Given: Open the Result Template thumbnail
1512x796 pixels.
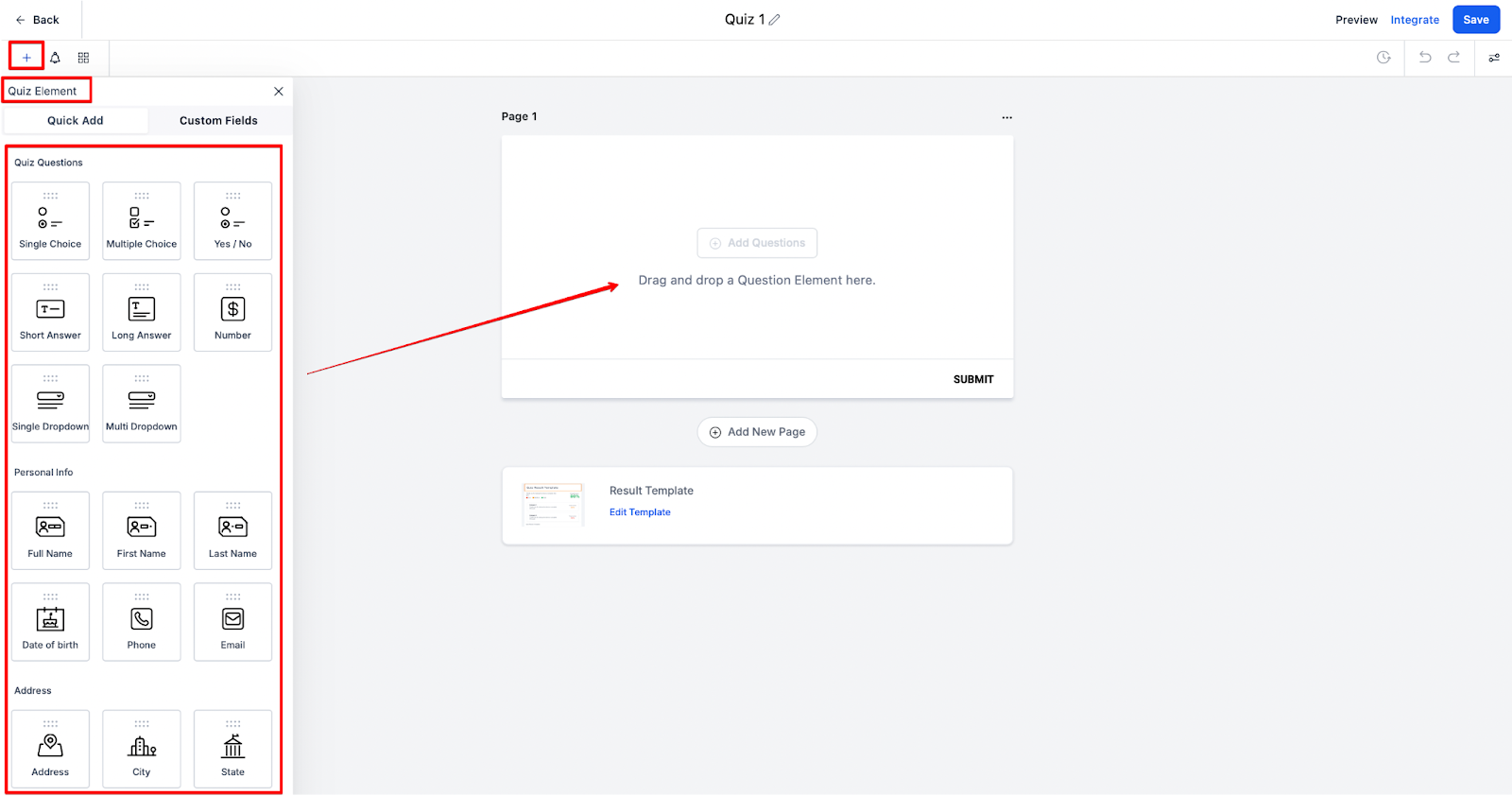Looking at the screenshot, I should point(553,505).
